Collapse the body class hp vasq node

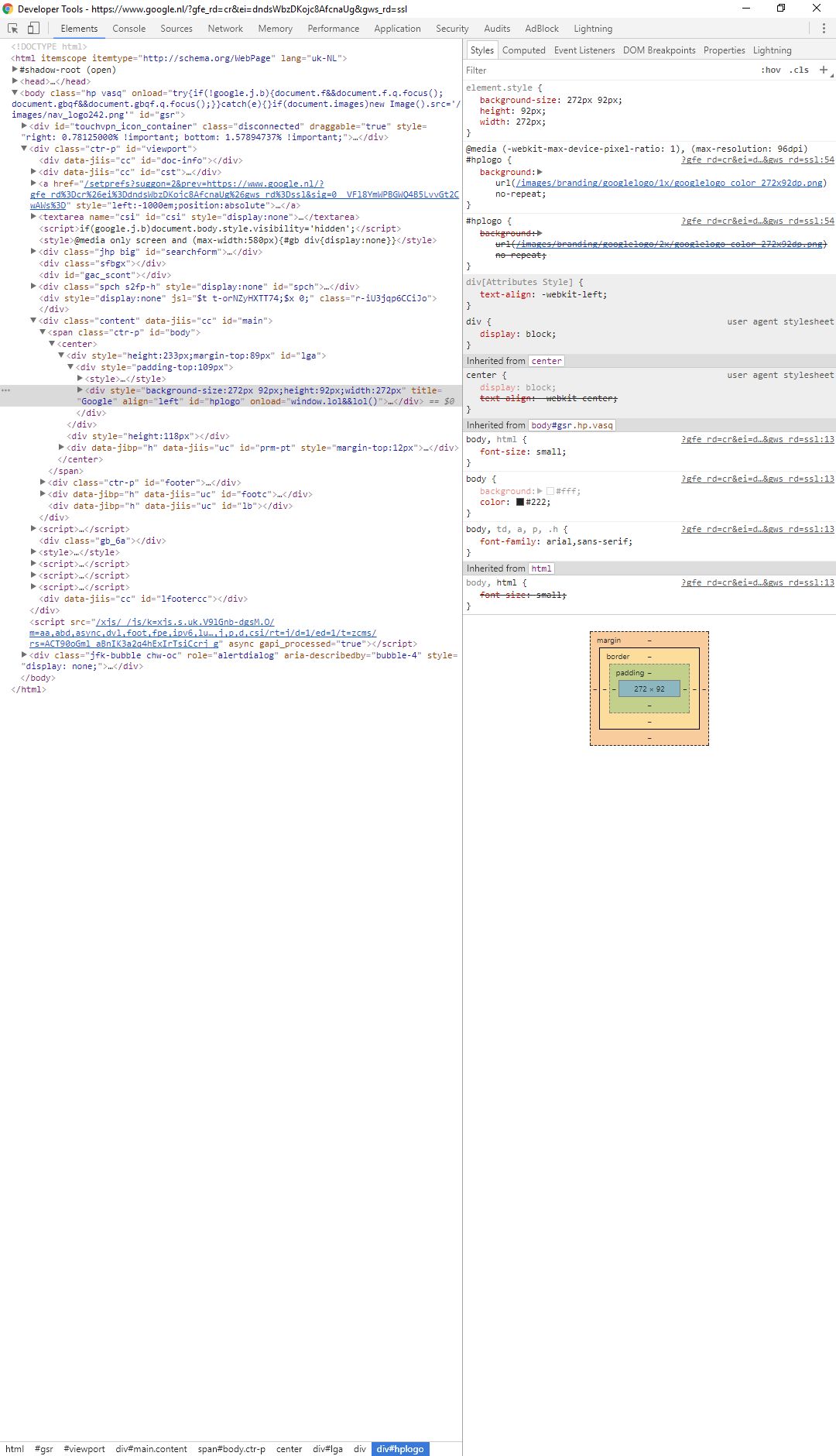[x=15, y=93]
